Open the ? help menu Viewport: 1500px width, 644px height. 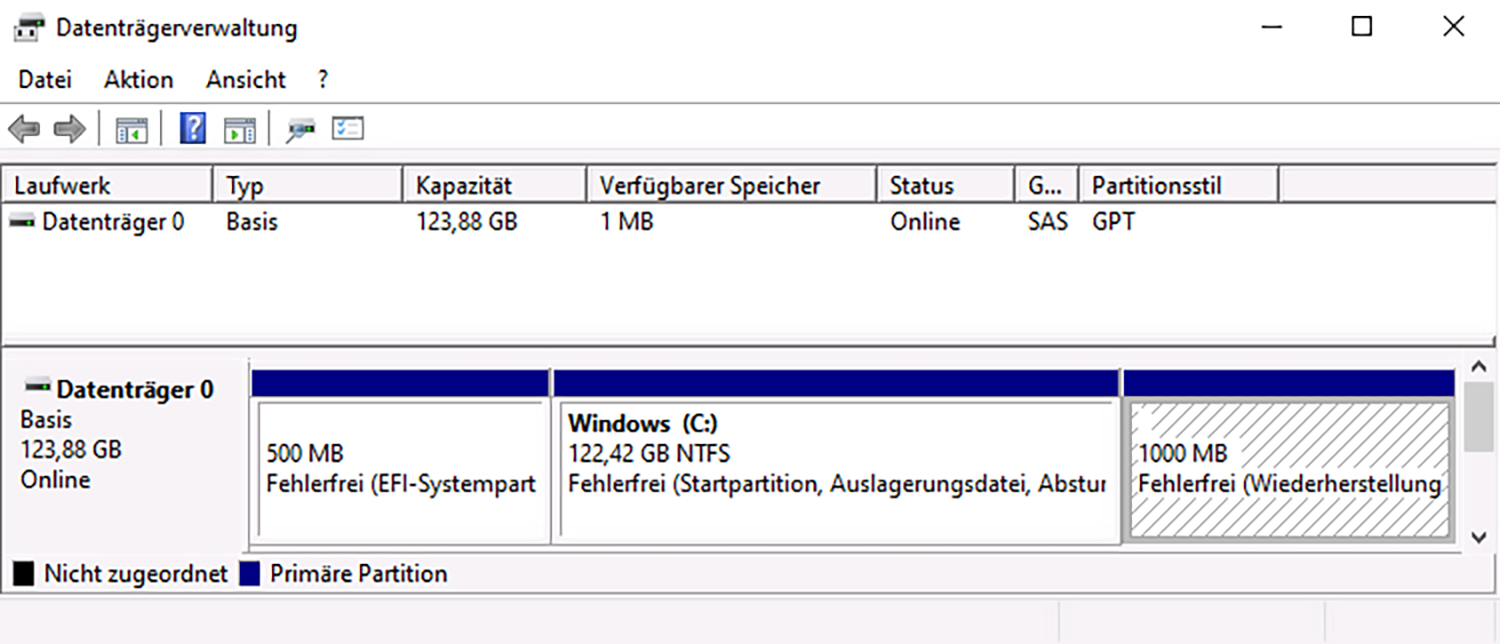pyautogui.click(x=323, y=80)
